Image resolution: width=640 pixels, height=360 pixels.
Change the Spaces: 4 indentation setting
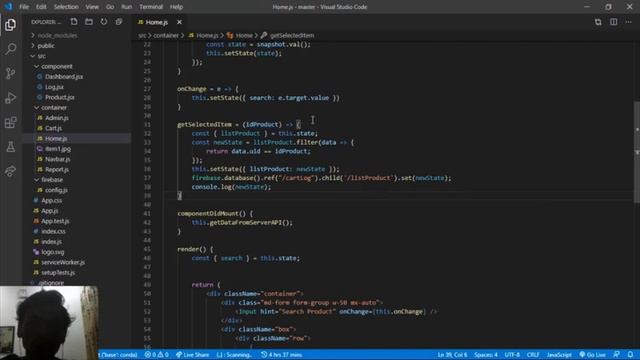[x=486, y=355]
